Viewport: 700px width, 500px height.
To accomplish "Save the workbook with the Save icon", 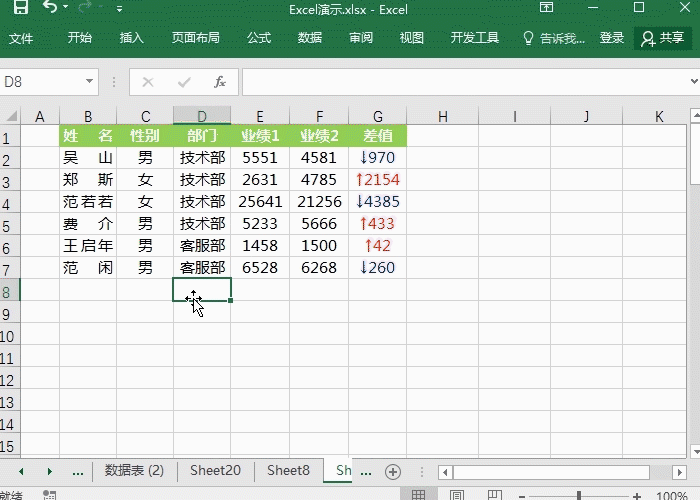I will click(x=21, y=7).
